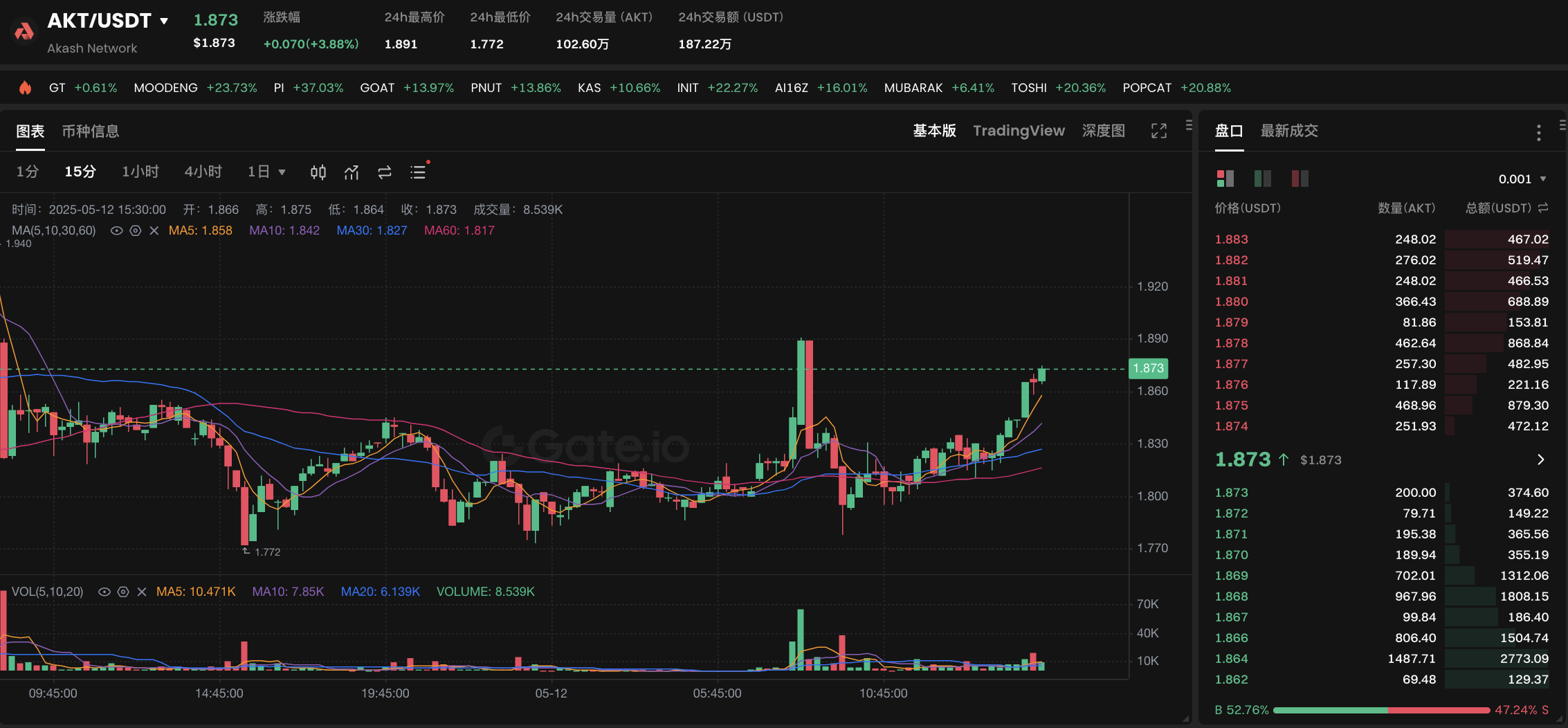Viewport: 1568px width, 728px height.
Task: Remove the VOL(5,10,20) indicator
Action: (x=142, y=592)
